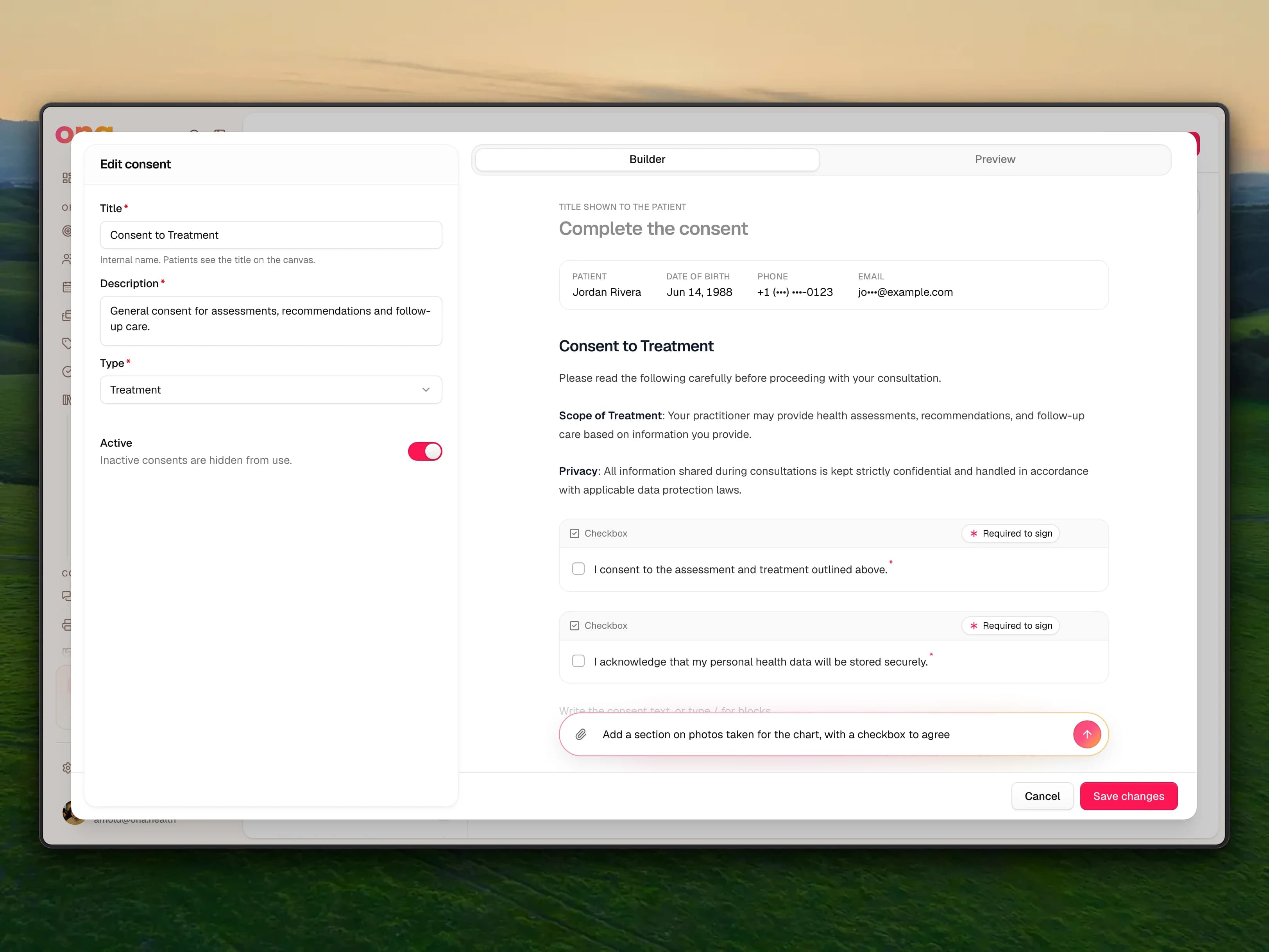1269x952 pixels.
Task: Click the 'Scope of Treatment' paragraph
Action: click(822, 425)
